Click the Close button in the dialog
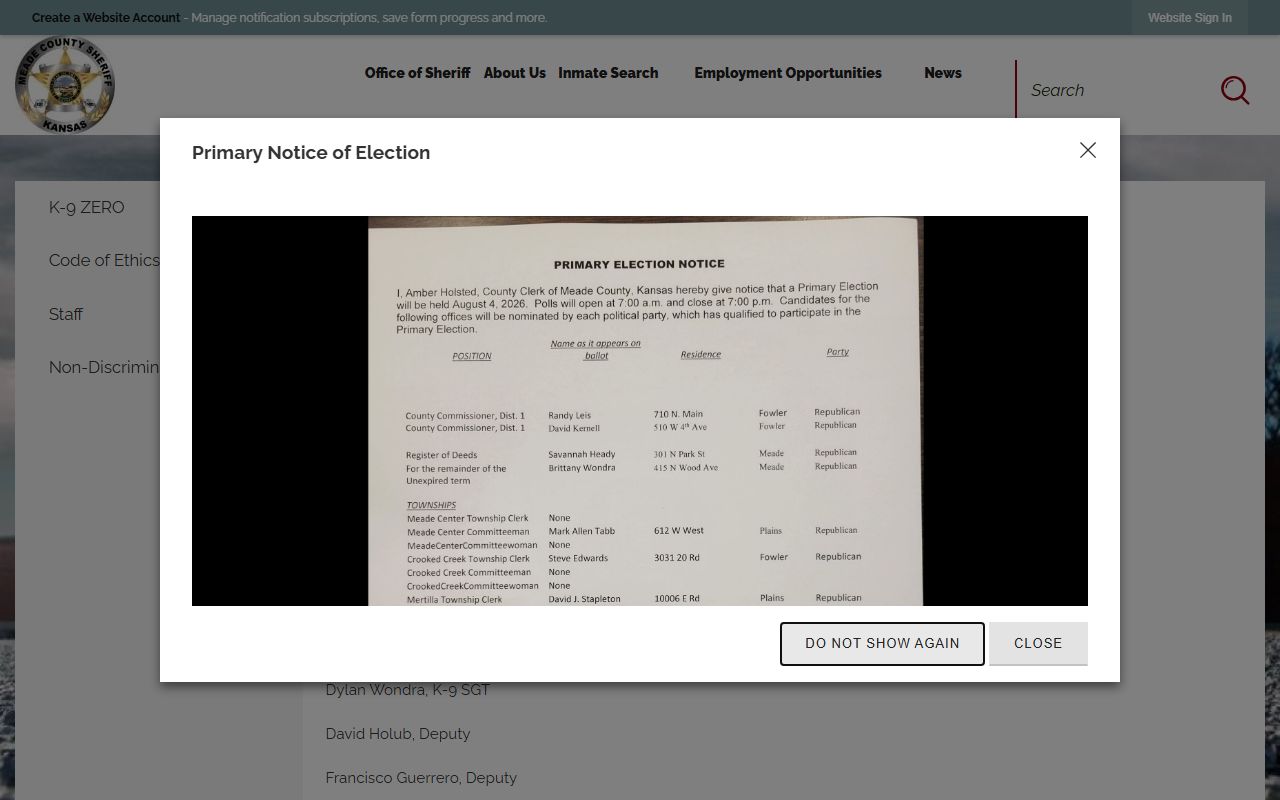The image size is (1280, 800). pyautogui.click(x=1038, y=643)
